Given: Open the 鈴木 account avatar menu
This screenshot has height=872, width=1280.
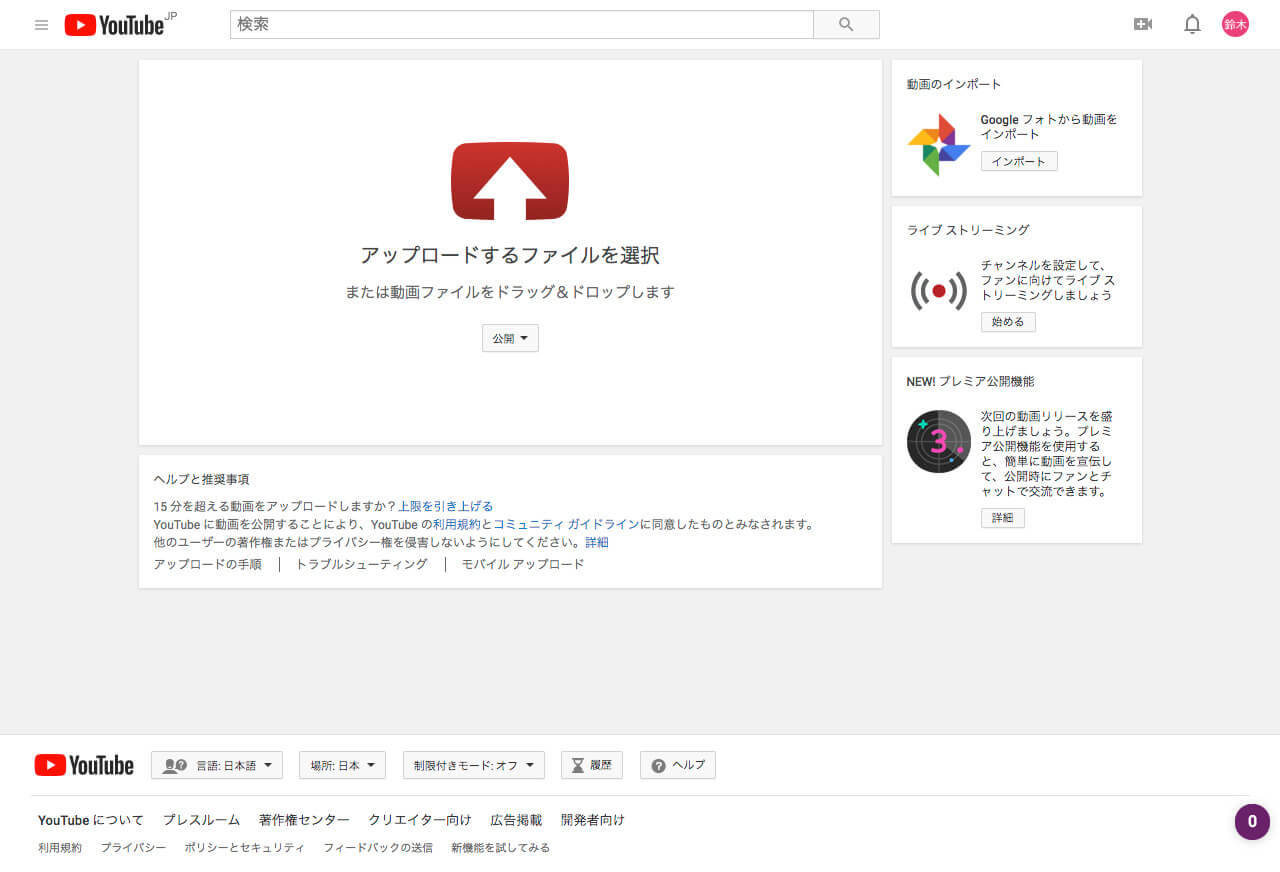Looking at the screenshot, I should (x=1235, y=25).
